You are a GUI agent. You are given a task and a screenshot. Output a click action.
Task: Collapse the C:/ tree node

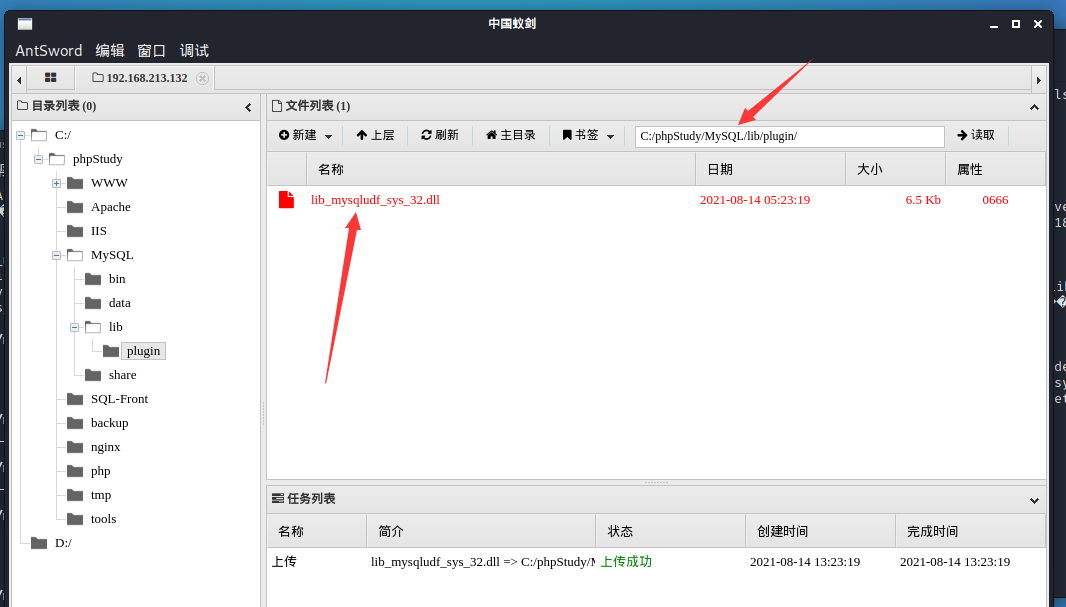[20, 135]
